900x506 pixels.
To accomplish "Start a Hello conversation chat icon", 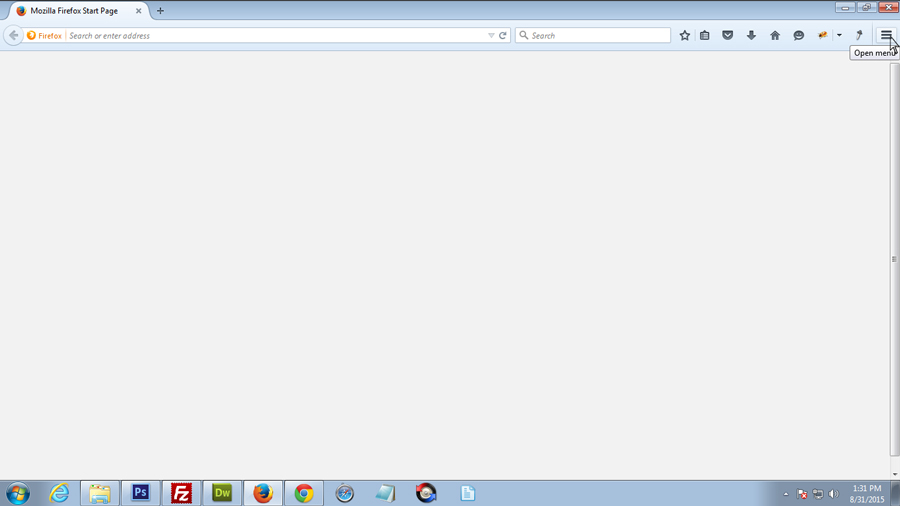I will coord(798,36).
